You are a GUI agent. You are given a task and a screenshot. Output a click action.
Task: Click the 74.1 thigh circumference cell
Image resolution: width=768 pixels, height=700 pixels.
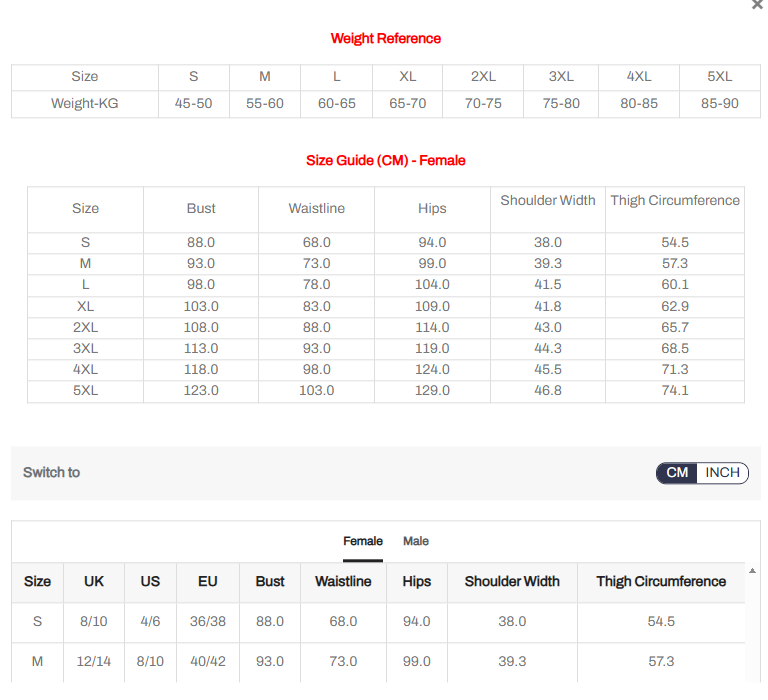coord(675,390)
